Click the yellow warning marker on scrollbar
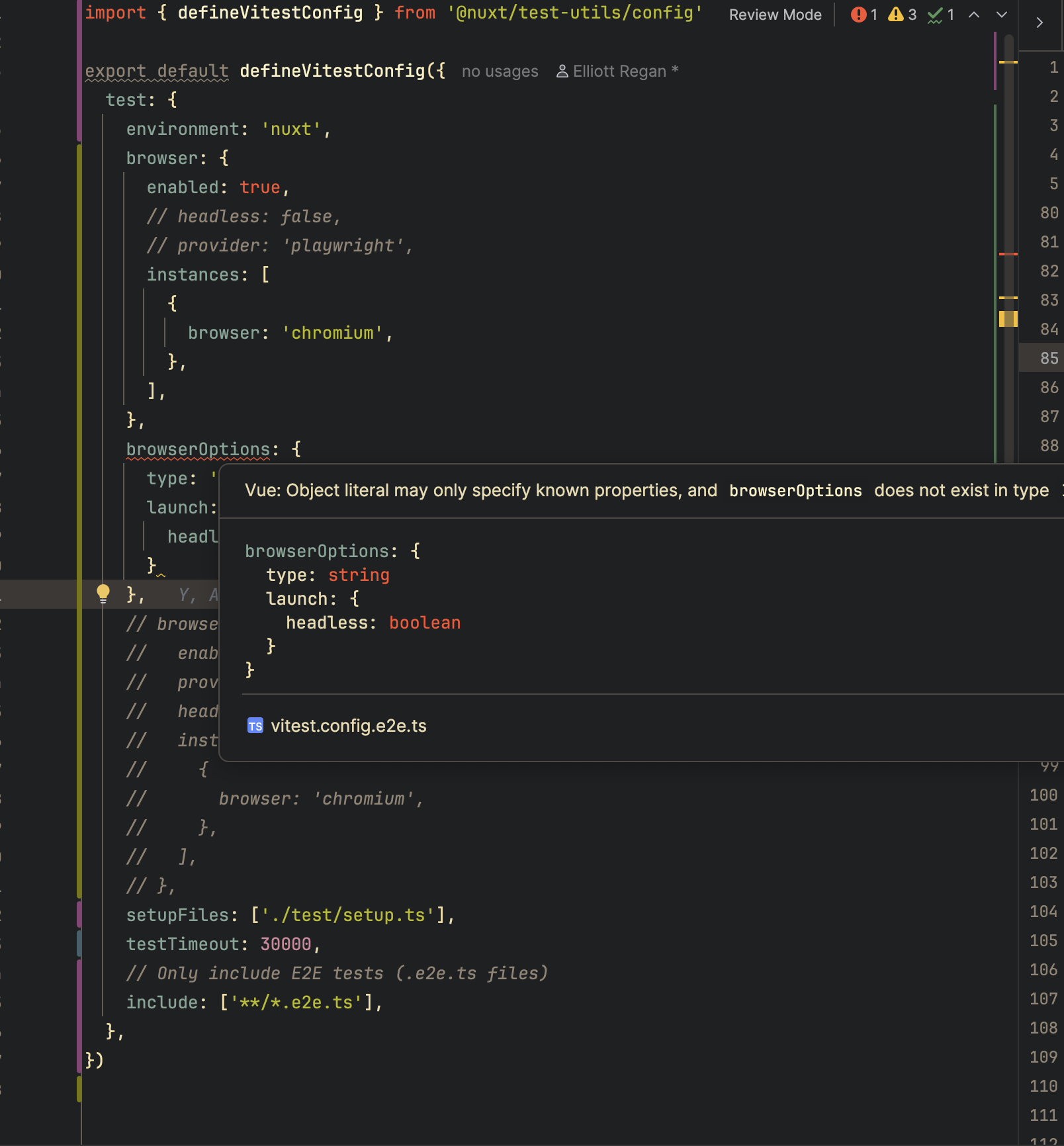1064x1146 pixels. 1008,319
